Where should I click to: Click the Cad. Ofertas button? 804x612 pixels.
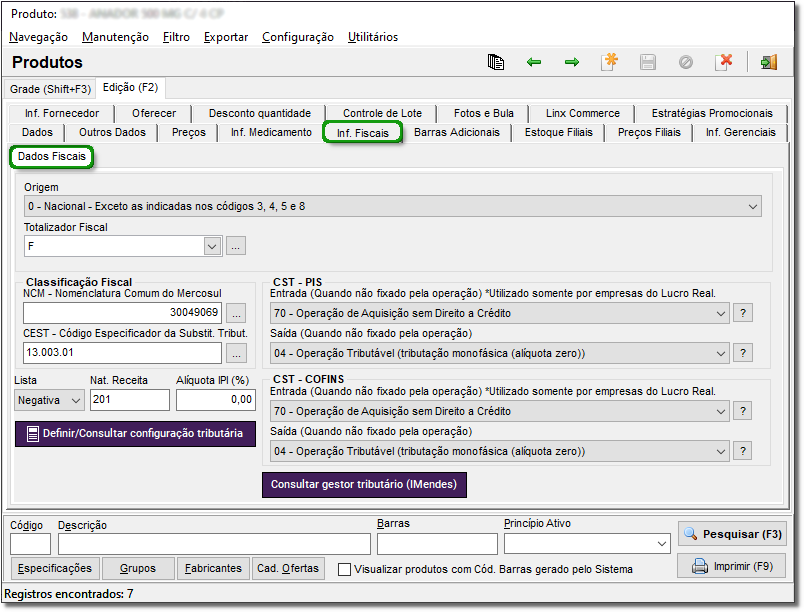[288, 568]
